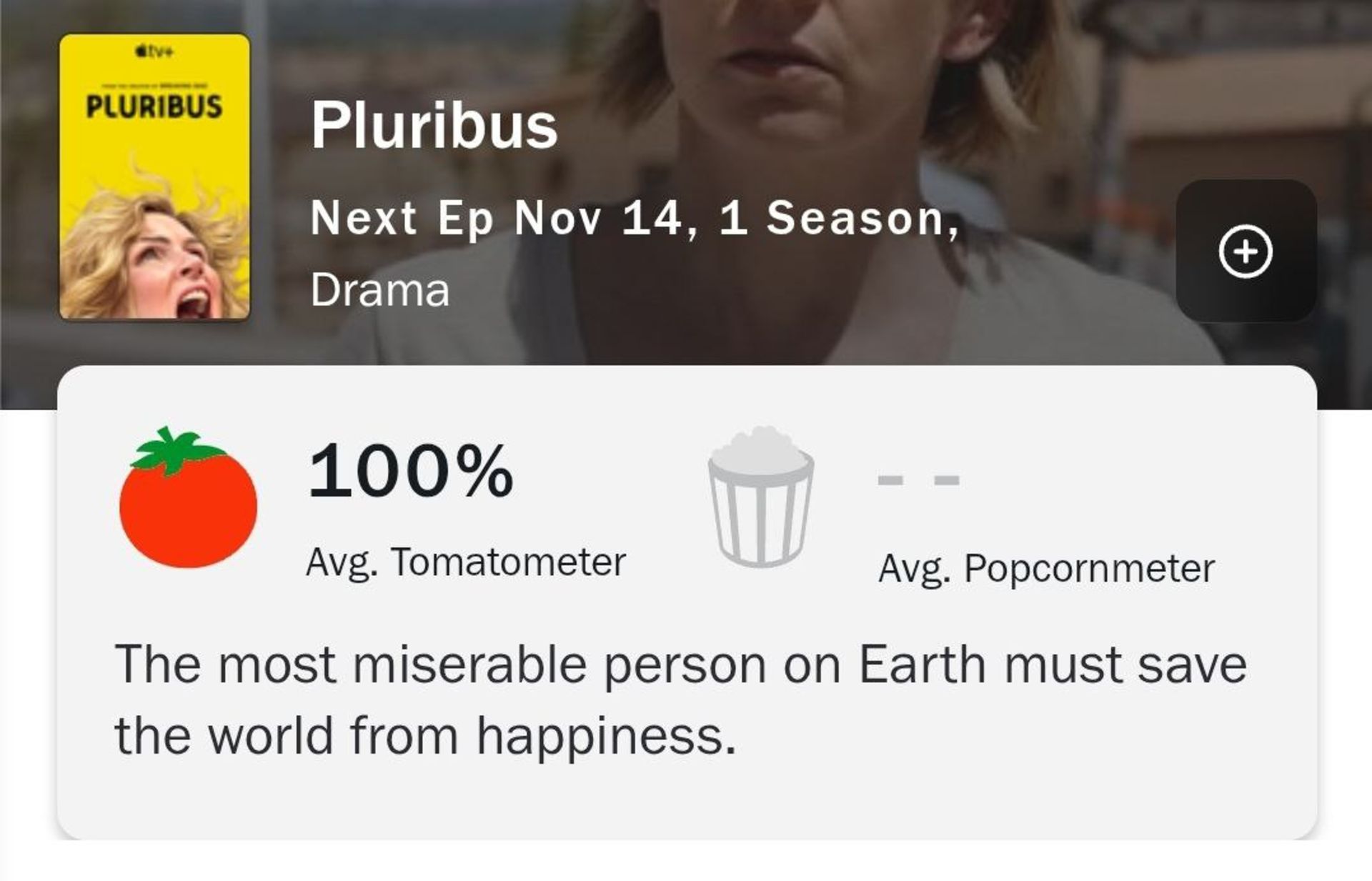The image size is (1372, 881).
Task: Click the PLURIBUS title text on the poster
Action: pos(154,106)
